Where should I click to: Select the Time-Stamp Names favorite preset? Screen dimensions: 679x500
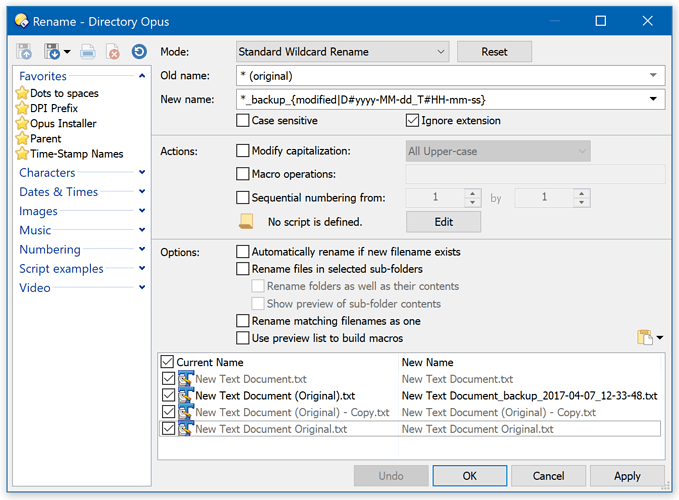(76, 154)
